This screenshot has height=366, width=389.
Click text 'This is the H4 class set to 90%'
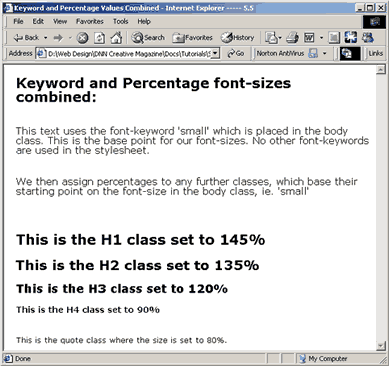[x=88, y=310]
